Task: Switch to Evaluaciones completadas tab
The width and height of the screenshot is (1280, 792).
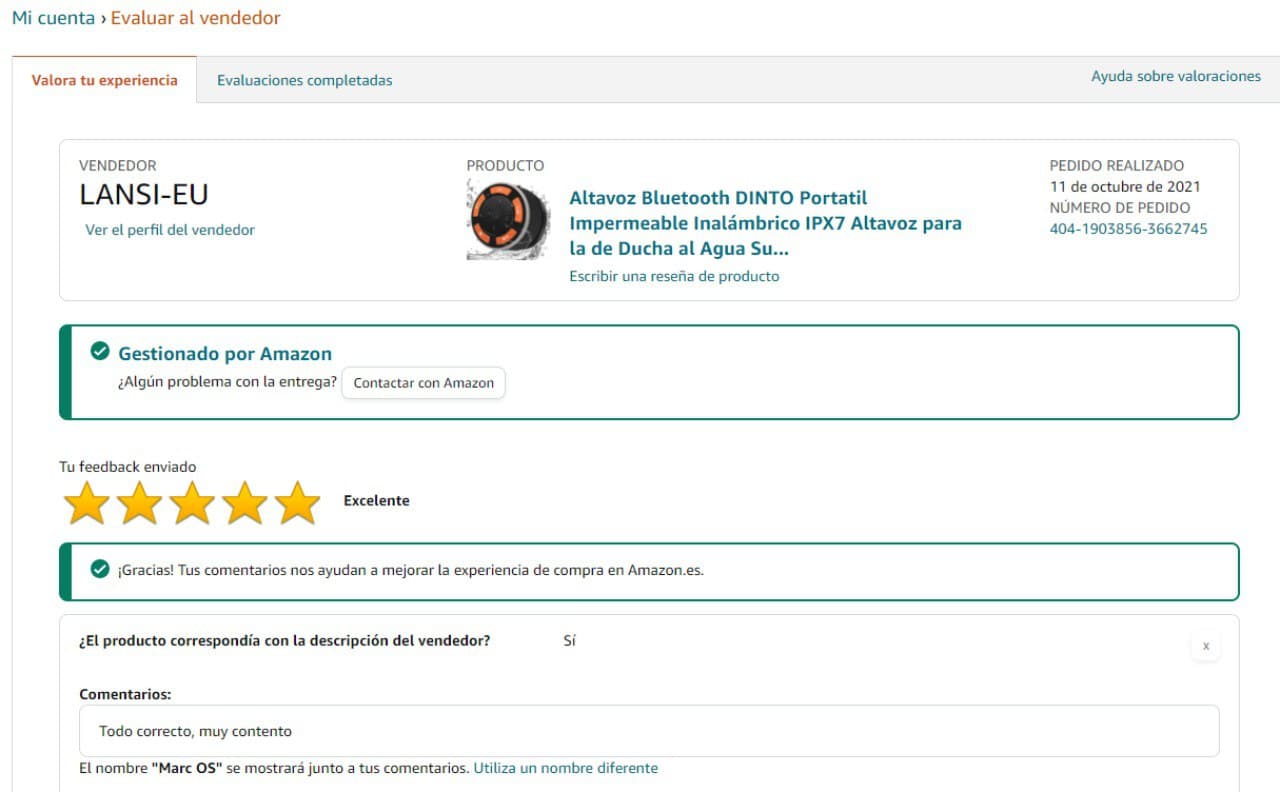Action: (x=305, y=80)
